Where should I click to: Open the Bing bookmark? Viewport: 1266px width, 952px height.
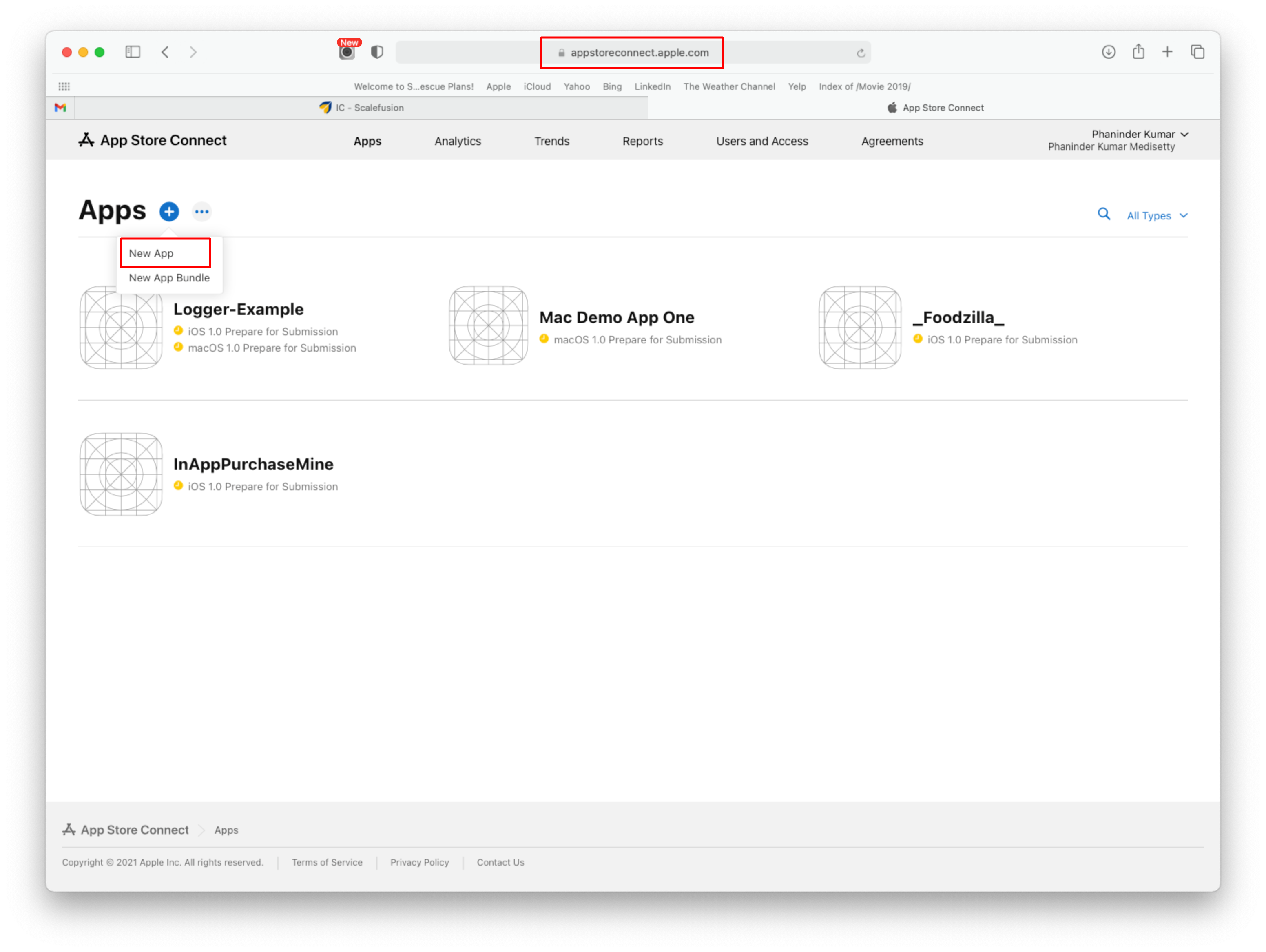pos(612,86)
